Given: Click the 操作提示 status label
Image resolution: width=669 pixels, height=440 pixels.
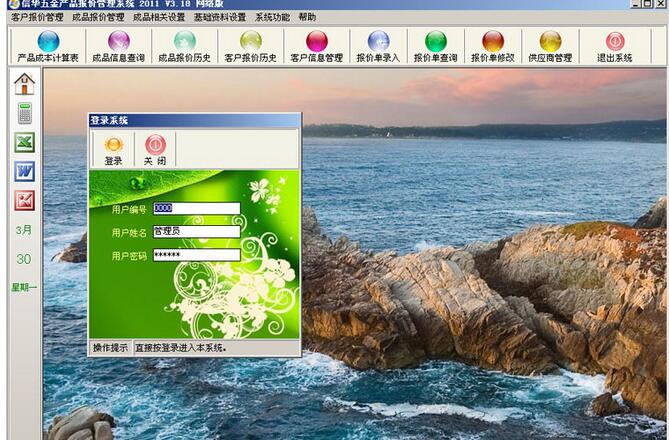Looking at the screenshot, I should [110, 348].
